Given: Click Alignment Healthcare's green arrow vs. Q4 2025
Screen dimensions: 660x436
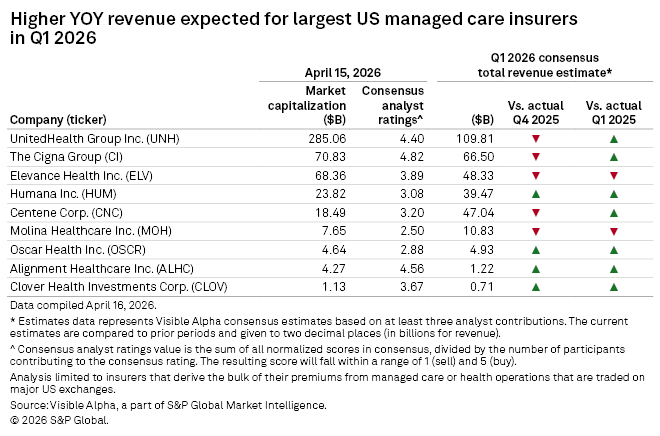Looking at the screenshot, I should 536,268.
